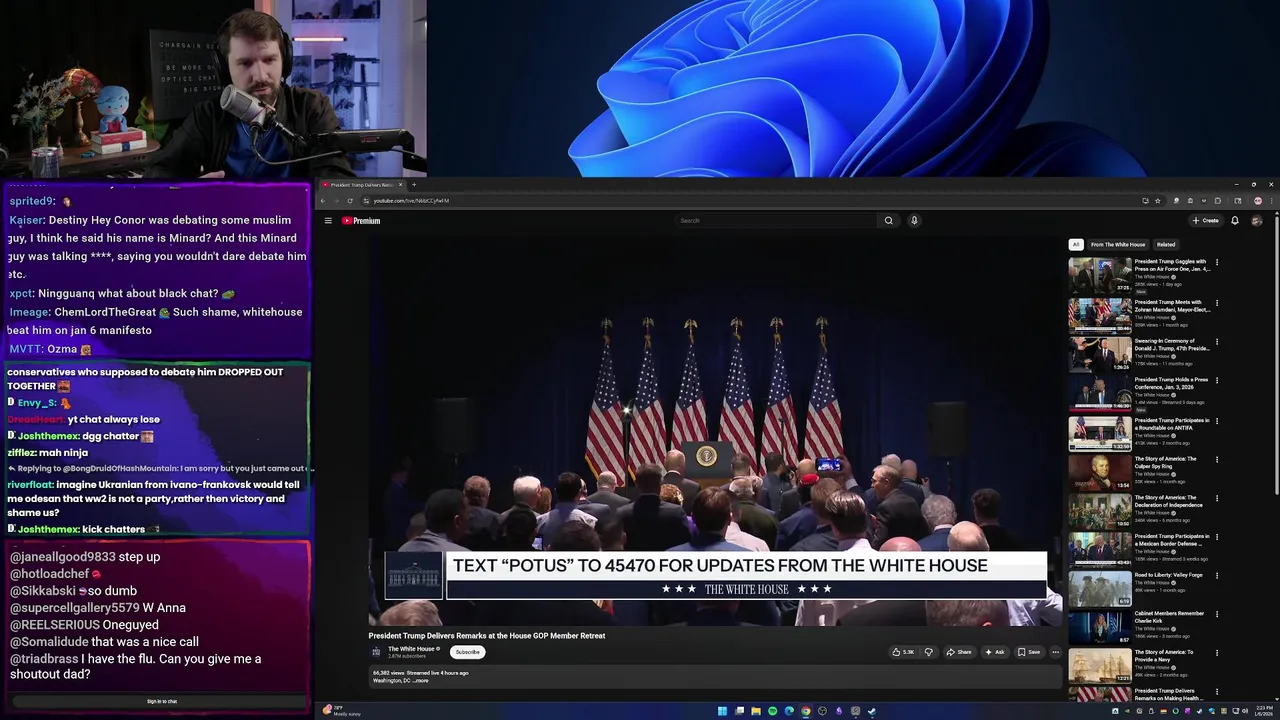Image resolution: width=1280 pixels, height=720 pixels.
Task: Start voice search with the microphone icon
Action: tap(914, 221)
